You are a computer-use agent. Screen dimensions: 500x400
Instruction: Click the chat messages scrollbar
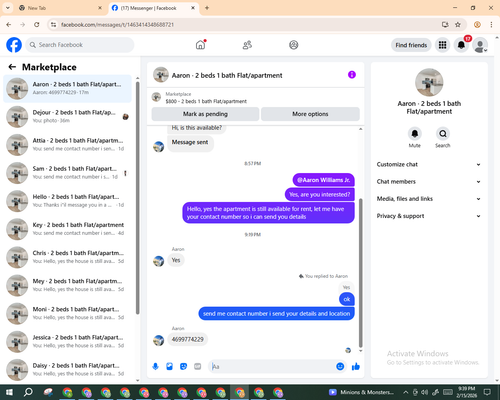point(360,273)
